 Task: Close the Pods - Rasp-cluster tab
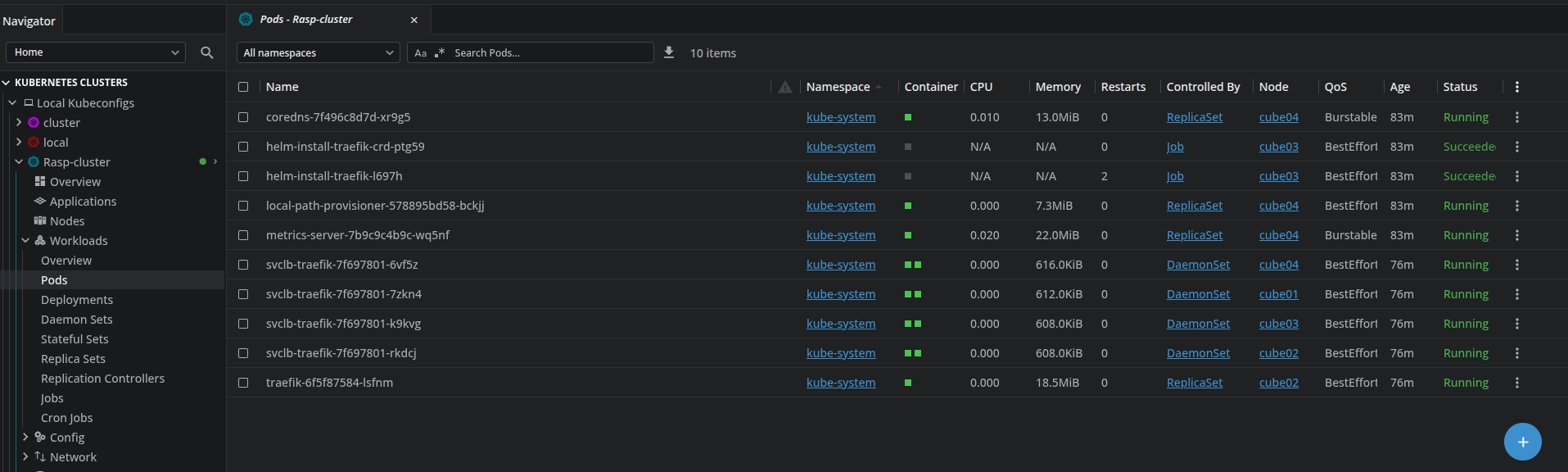[x=413, y=20]
